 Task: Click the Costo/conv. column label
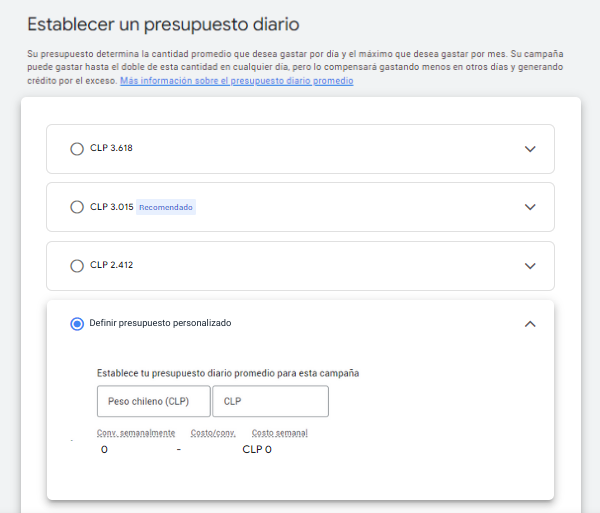(x=211, y=433)
